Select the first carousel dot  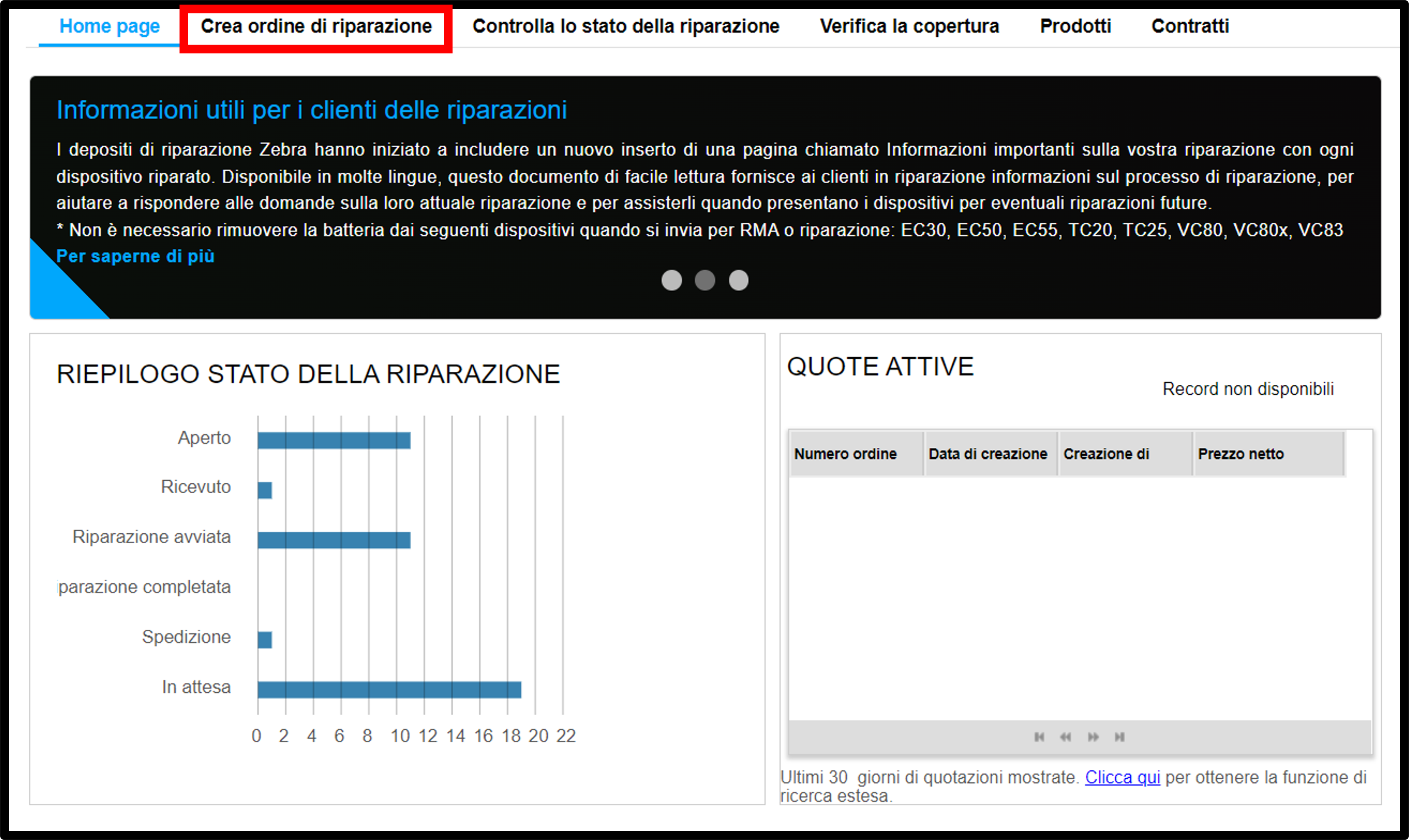(672, 280)
